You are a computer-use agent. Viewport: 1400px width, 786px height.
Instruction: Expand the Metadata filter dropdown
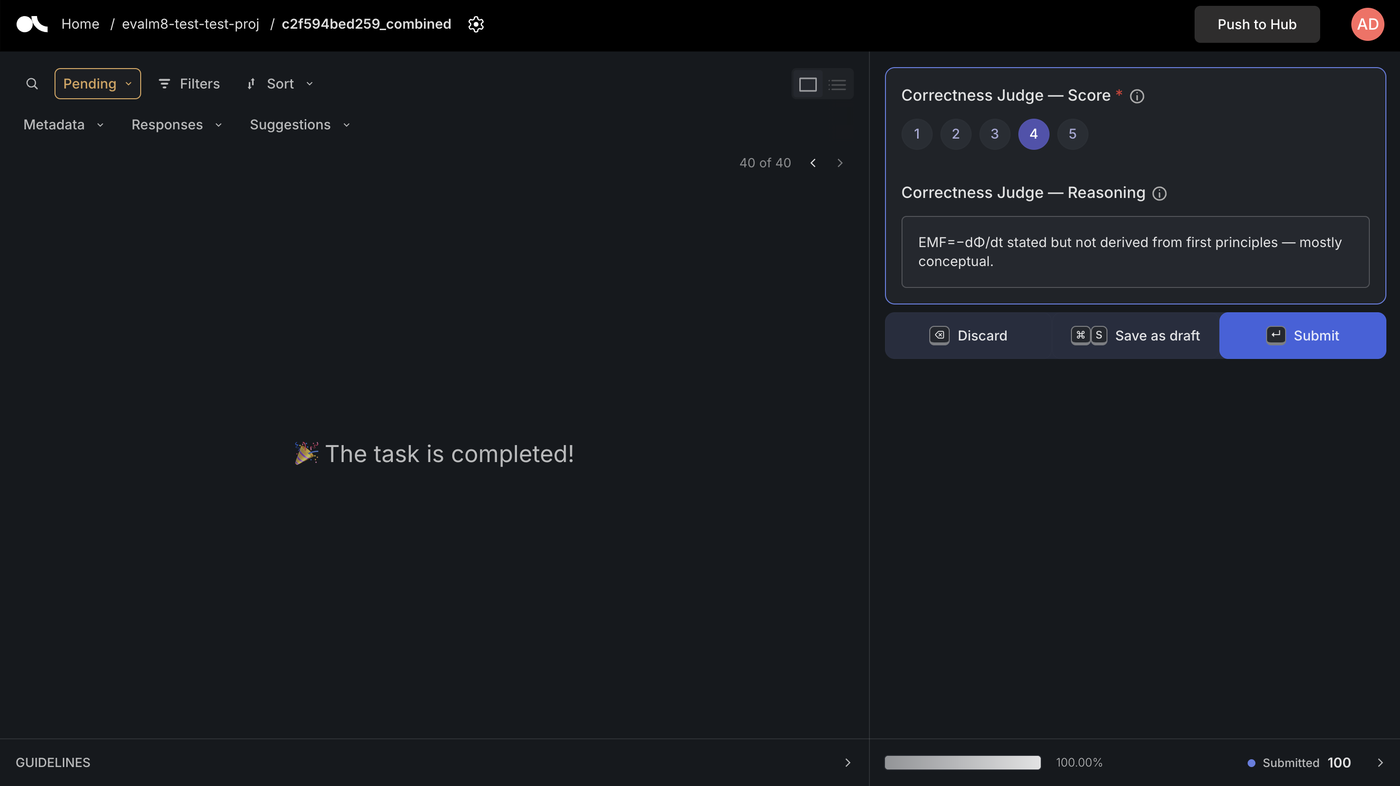pyautogui.click(x=64, y=125)
